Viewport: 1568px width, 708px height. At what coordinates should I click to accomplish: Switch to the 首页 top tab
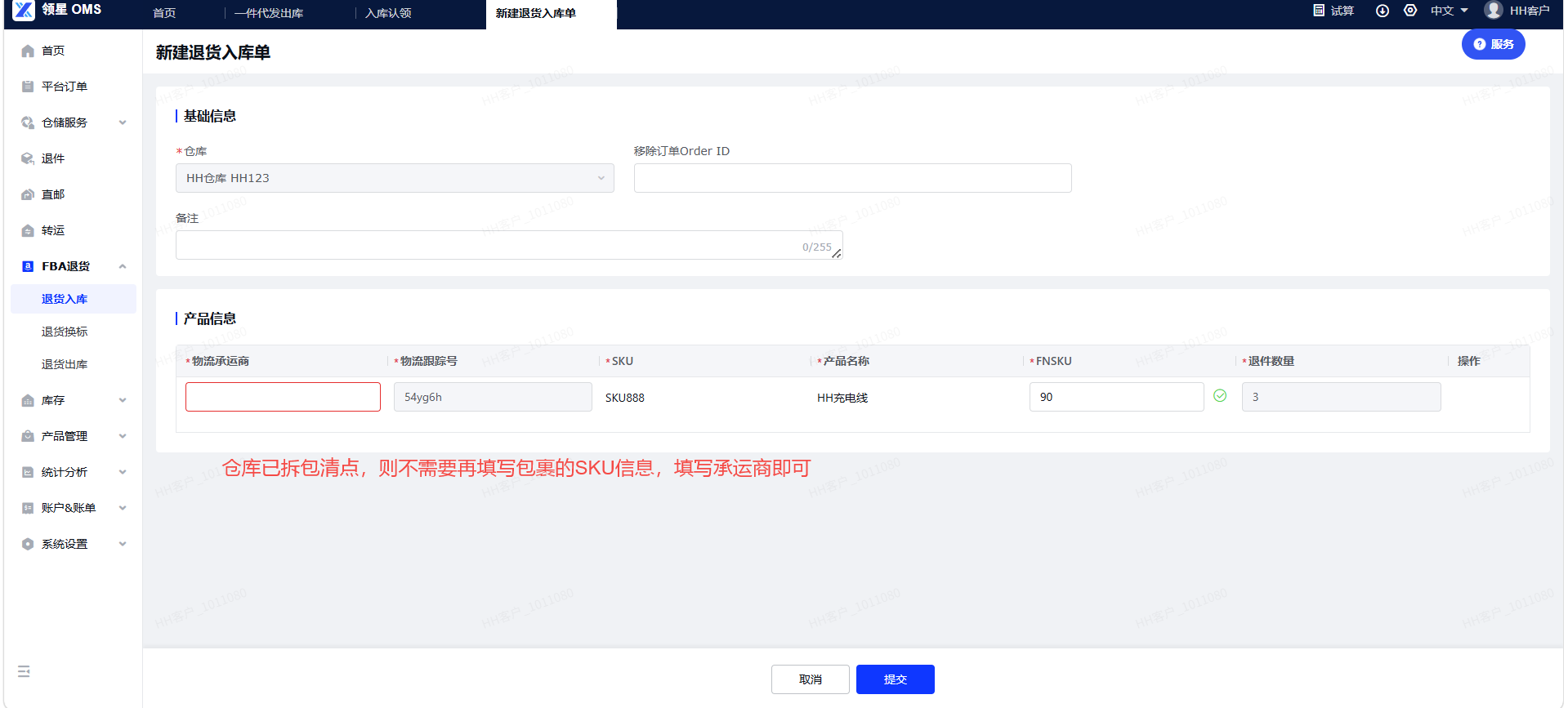(164, 13)
